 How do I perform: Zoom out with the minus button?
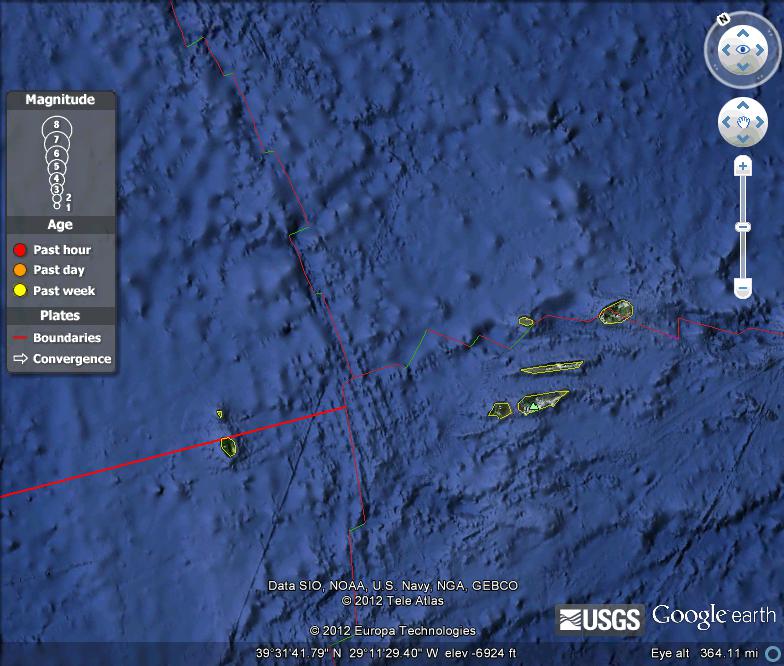tap(743, 288)
